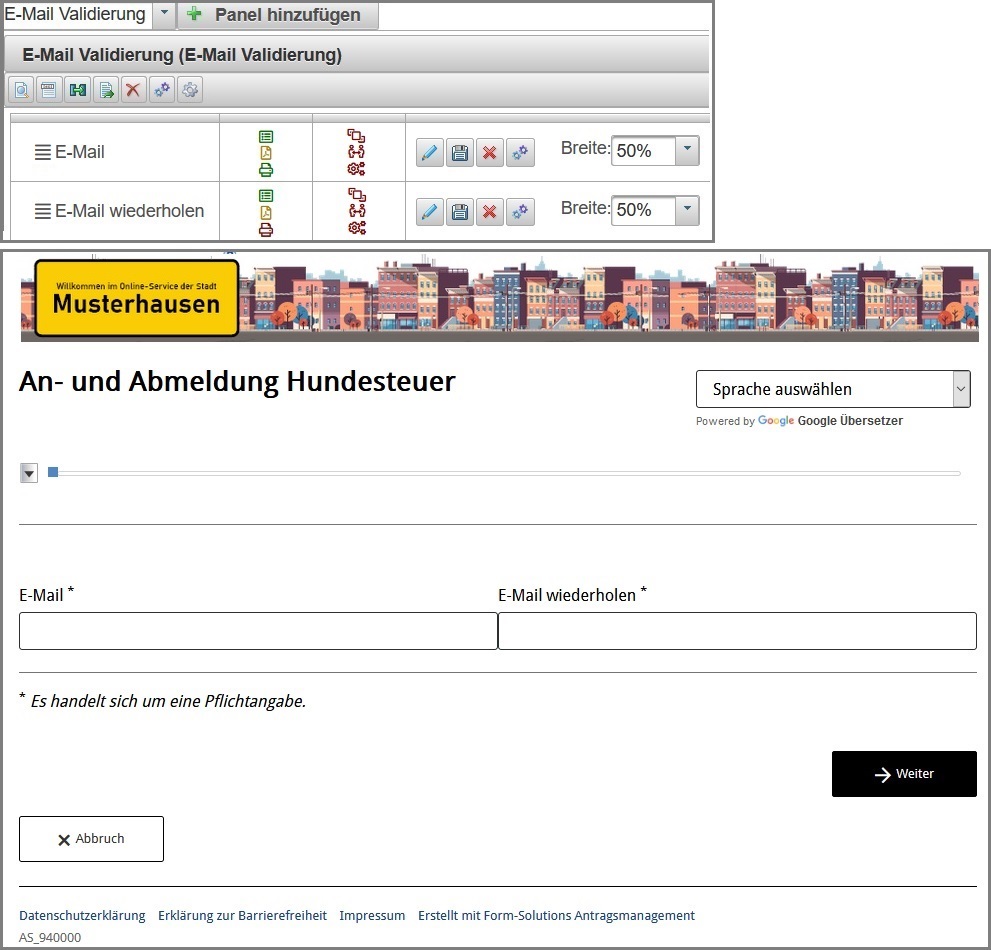Click the green binoculars toolbar icon
The image size is (991, 950).
click(77, 90)
